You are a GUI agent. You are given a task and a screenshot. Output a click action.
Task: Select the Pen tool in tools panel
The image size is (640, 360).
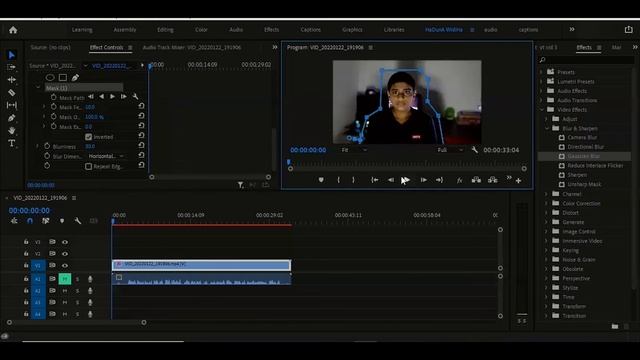tap(11, 118)
